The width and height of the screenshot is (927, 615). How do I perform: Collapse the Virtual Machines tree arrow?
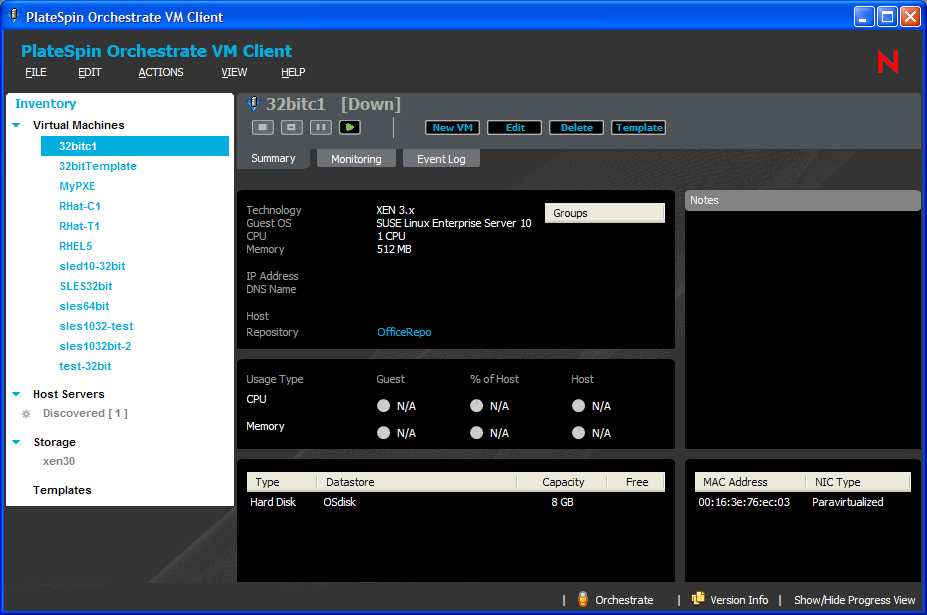tap(17, 125)
